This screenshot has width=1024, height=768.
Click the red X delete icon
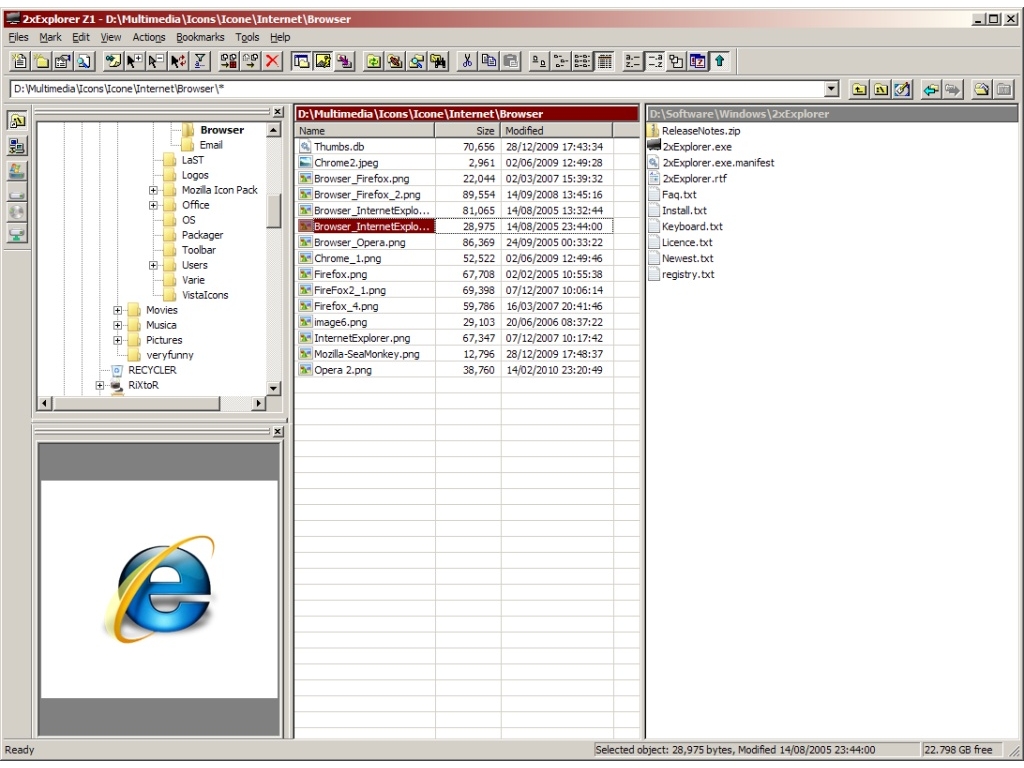[272, 61]
